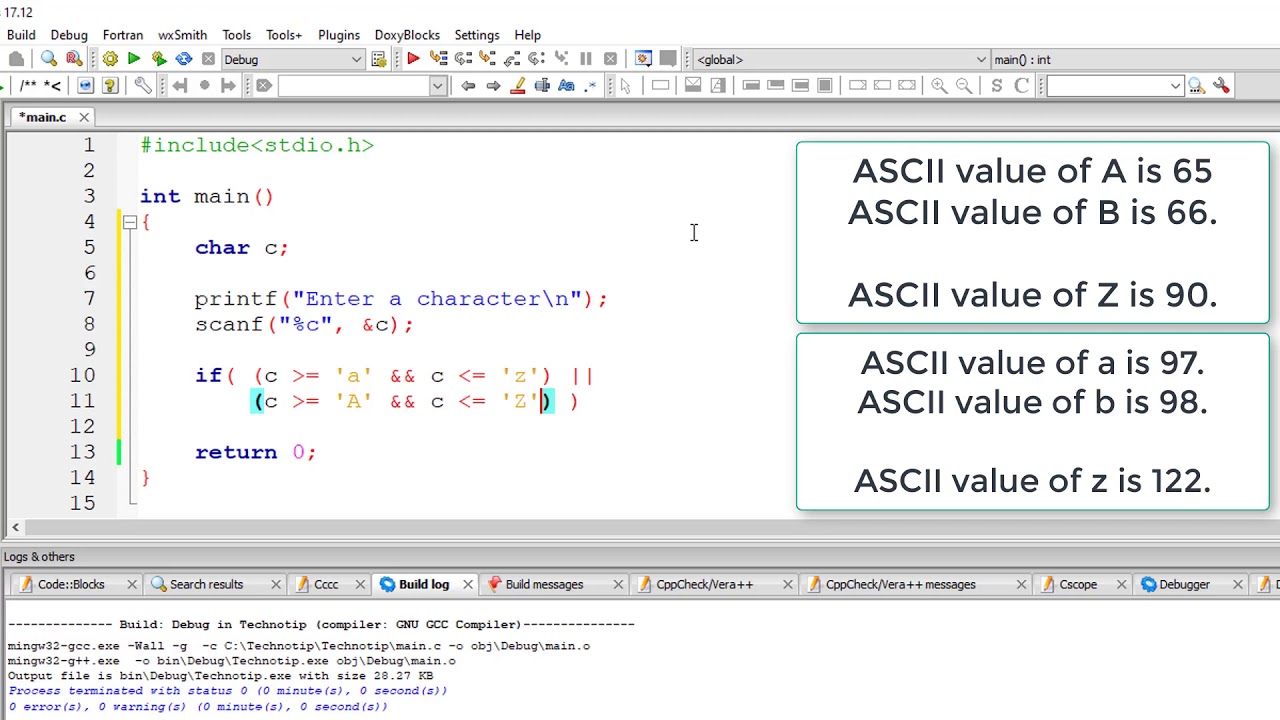
Task: Run the search magnifier icon beside search field
Action: 1196,86
